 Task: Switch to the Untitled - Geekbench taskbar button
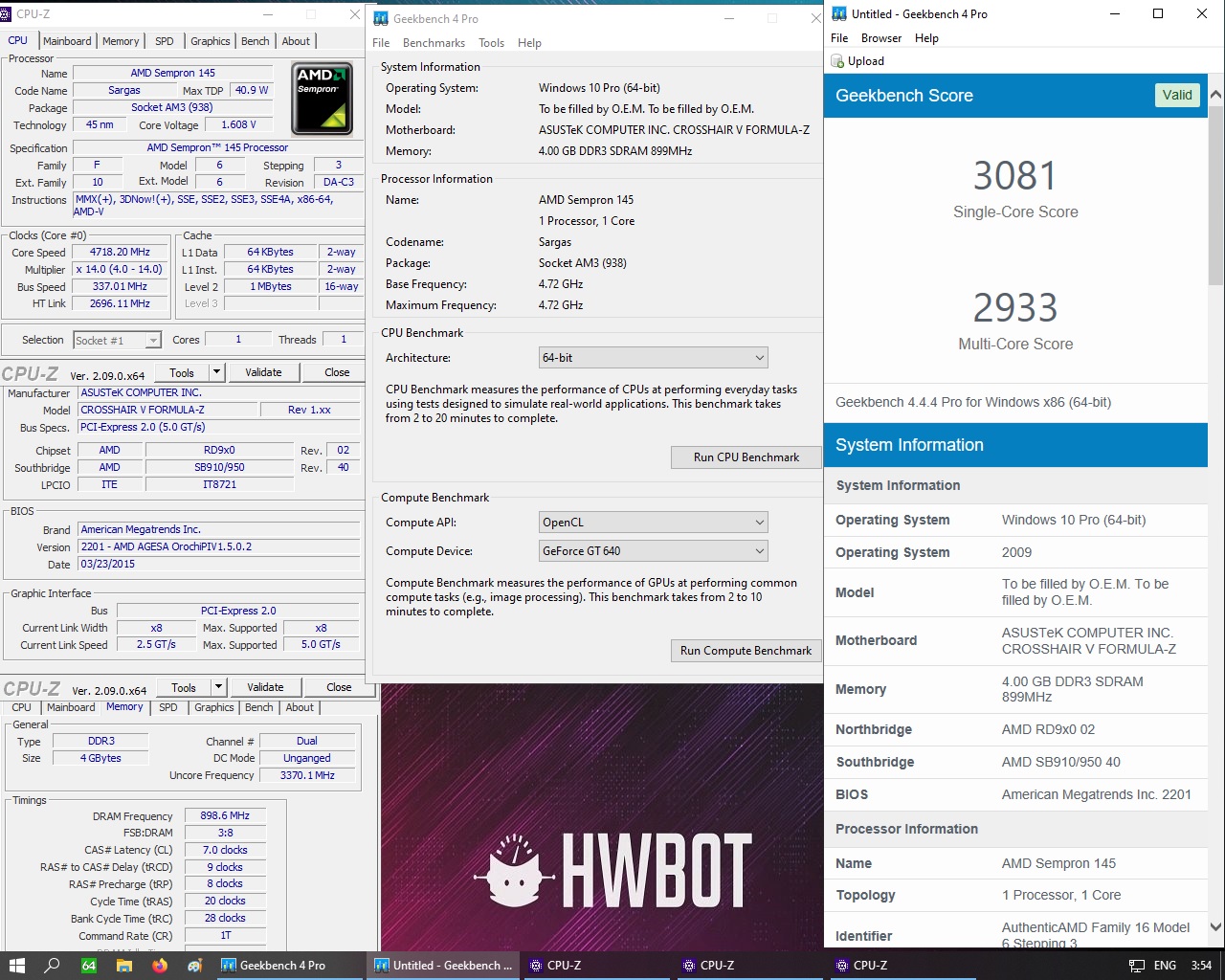tap(443, 965)
